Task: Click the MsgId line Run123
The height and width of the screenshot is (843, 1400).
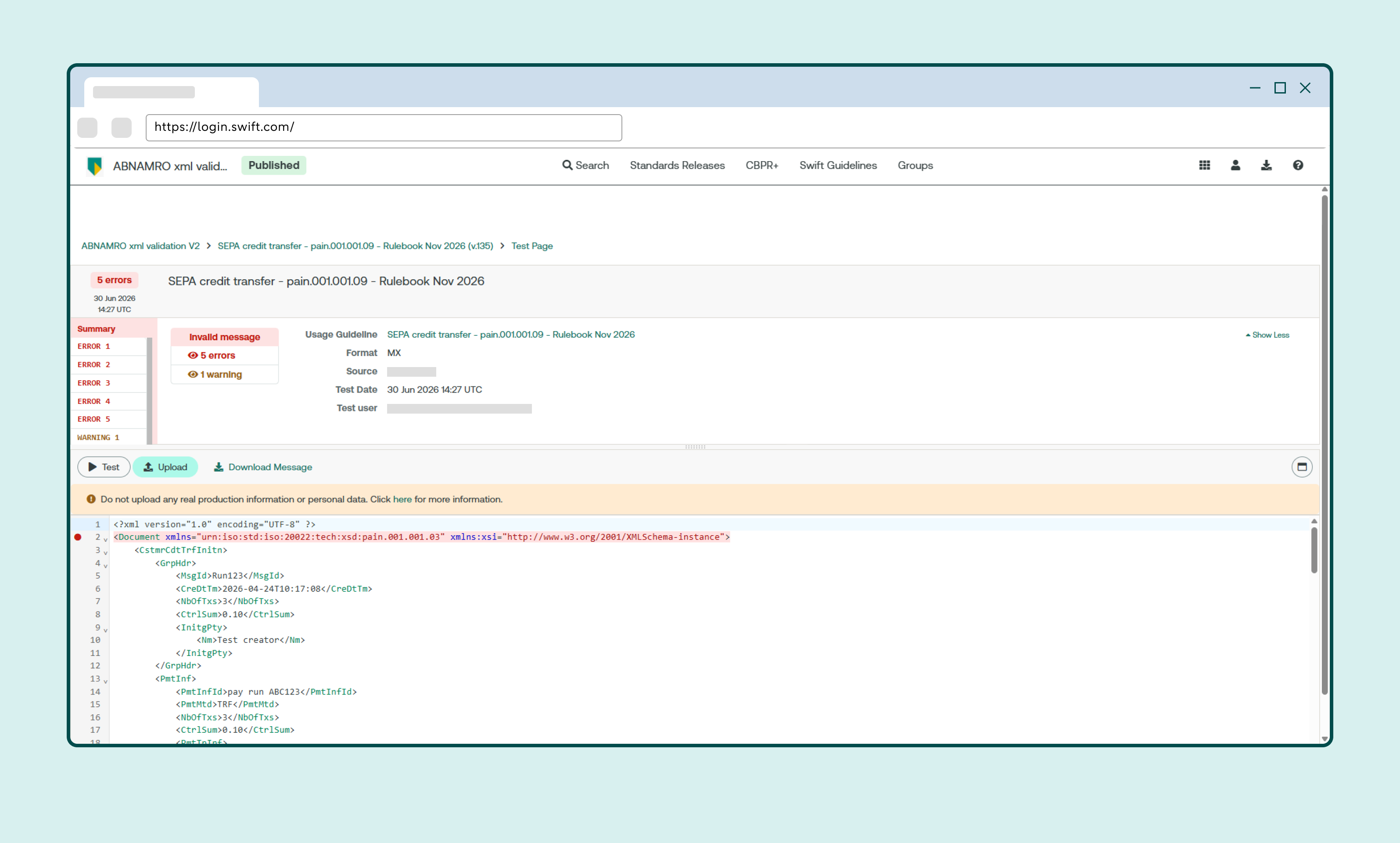Action: pyautogui.click(x=230, y=576)
